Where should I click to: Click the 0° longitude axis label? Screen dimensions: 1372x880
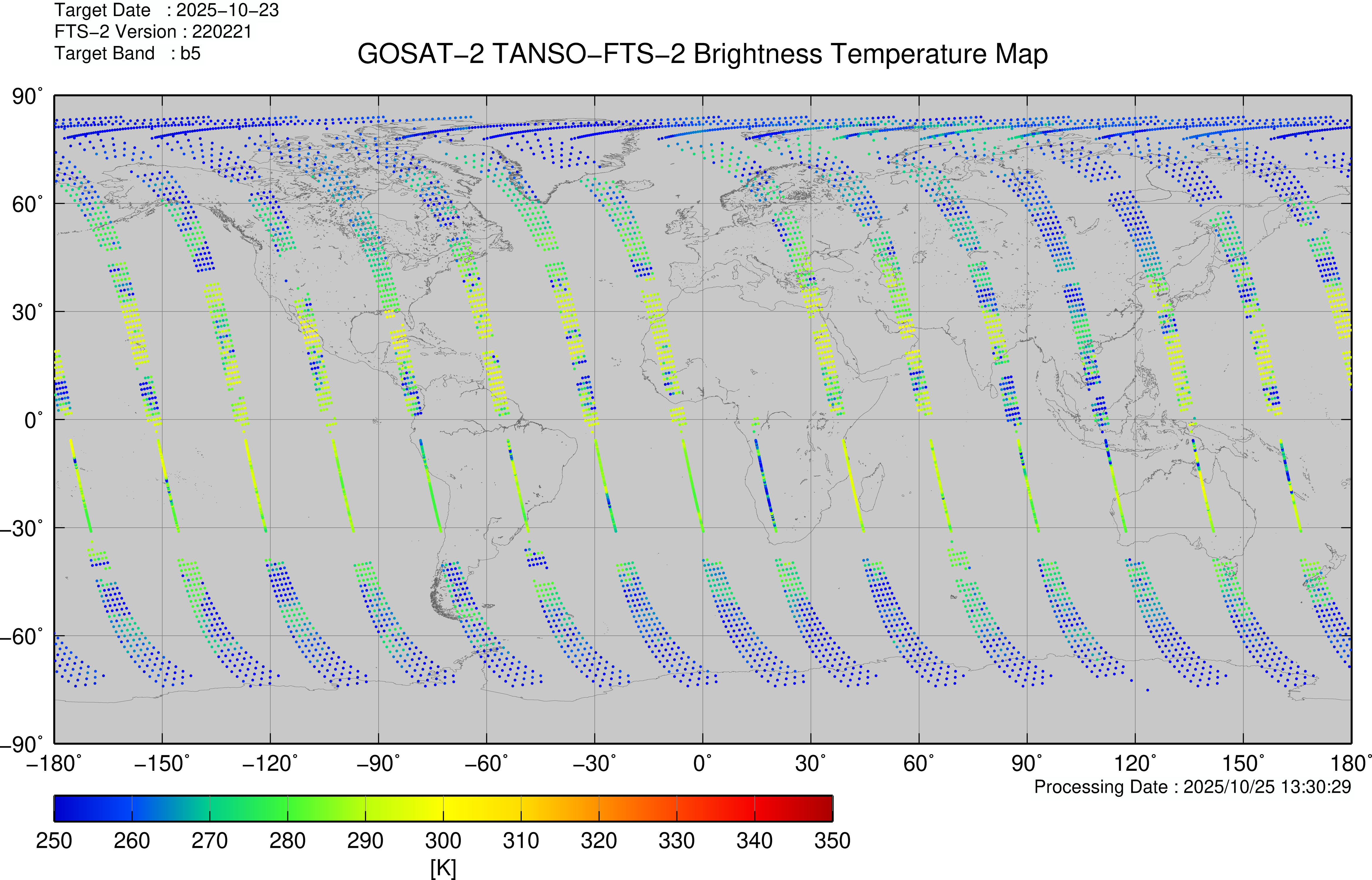[x=703, y=763]
